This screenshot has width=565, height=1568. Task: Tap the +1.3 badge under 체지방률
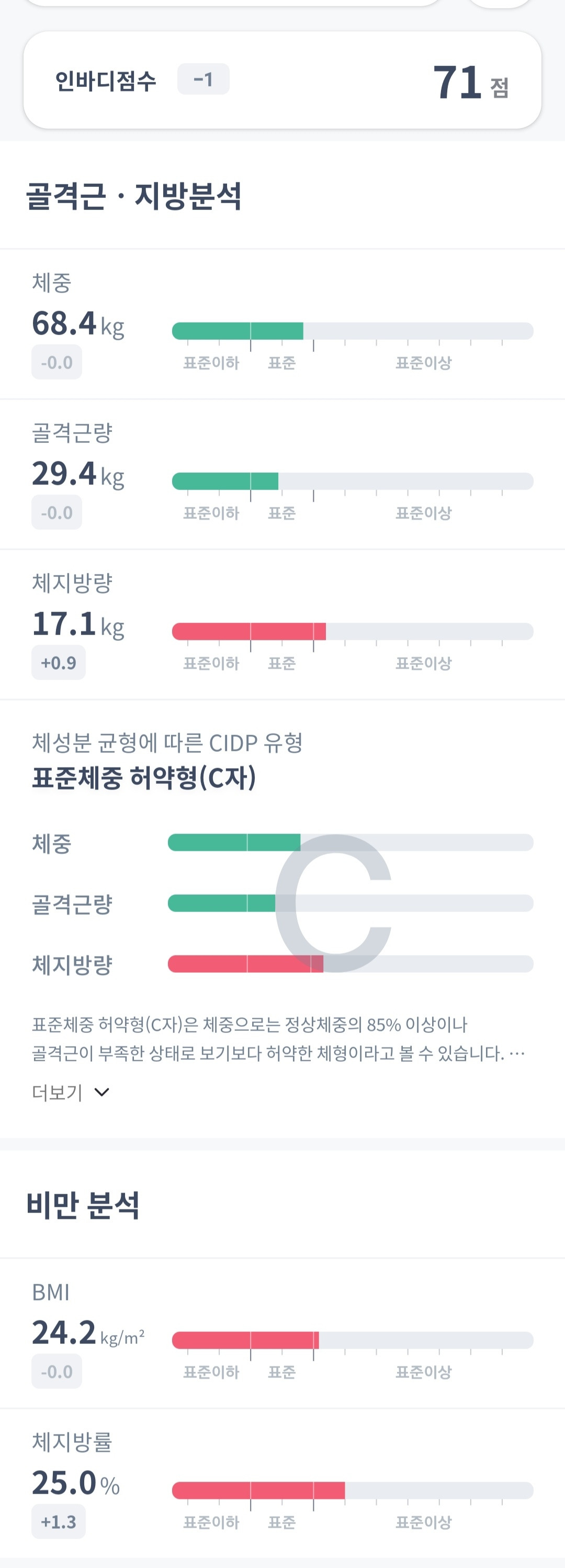tap(59, 1522)
